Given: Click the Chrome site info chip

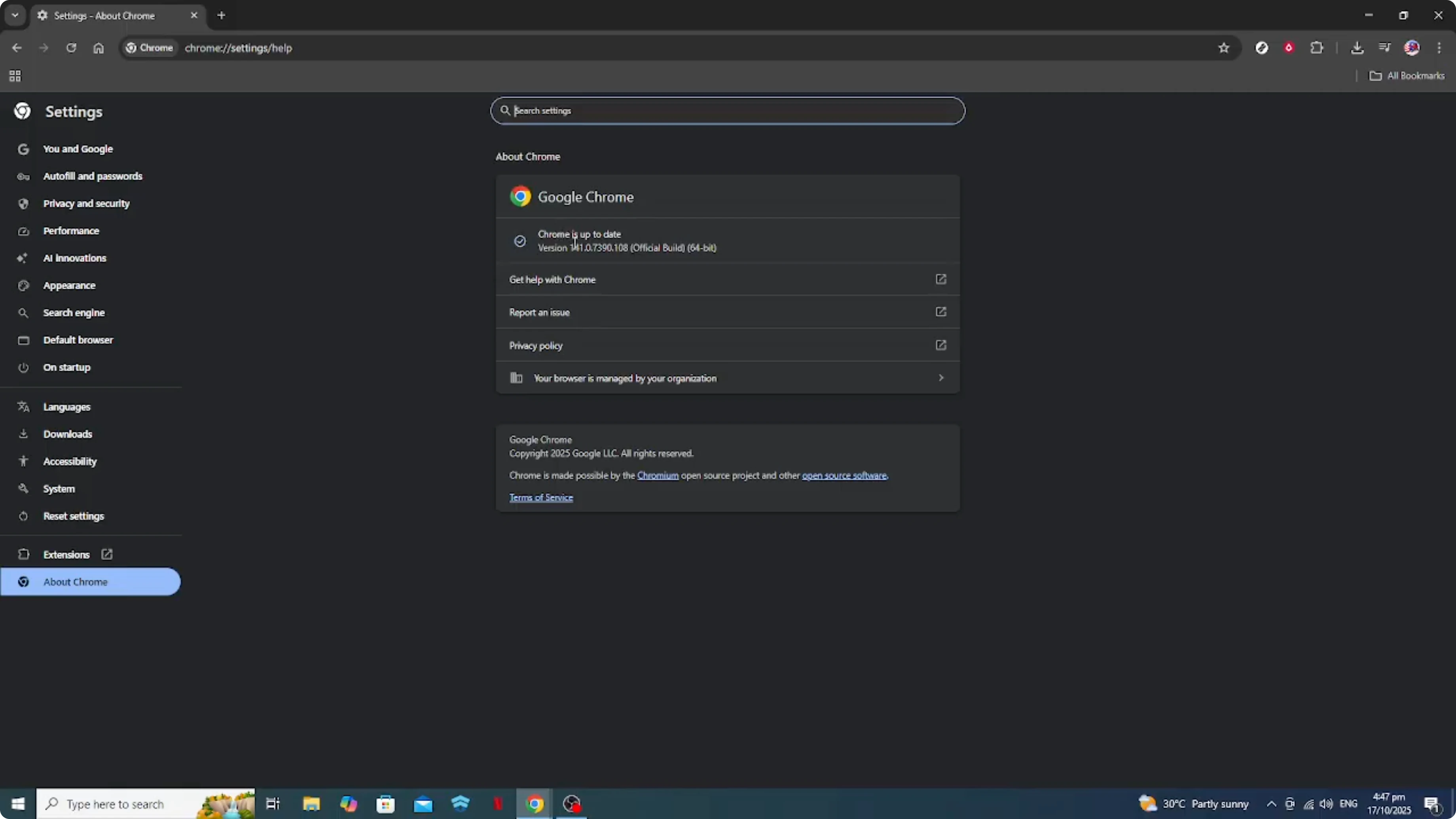Looking at the screenshot, I should 149,48.
